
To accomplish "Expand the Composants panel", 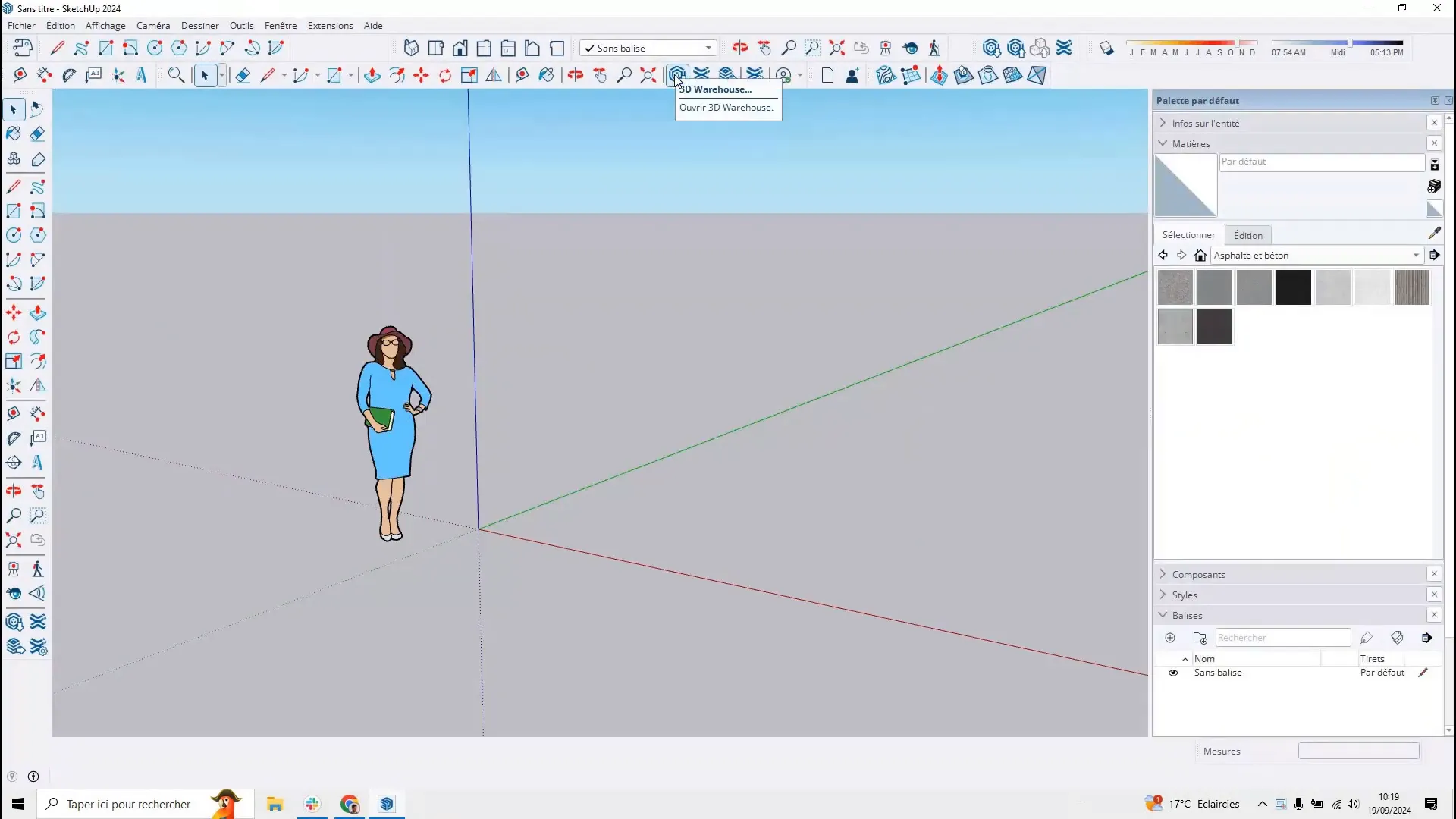I will pos(1163,574).
